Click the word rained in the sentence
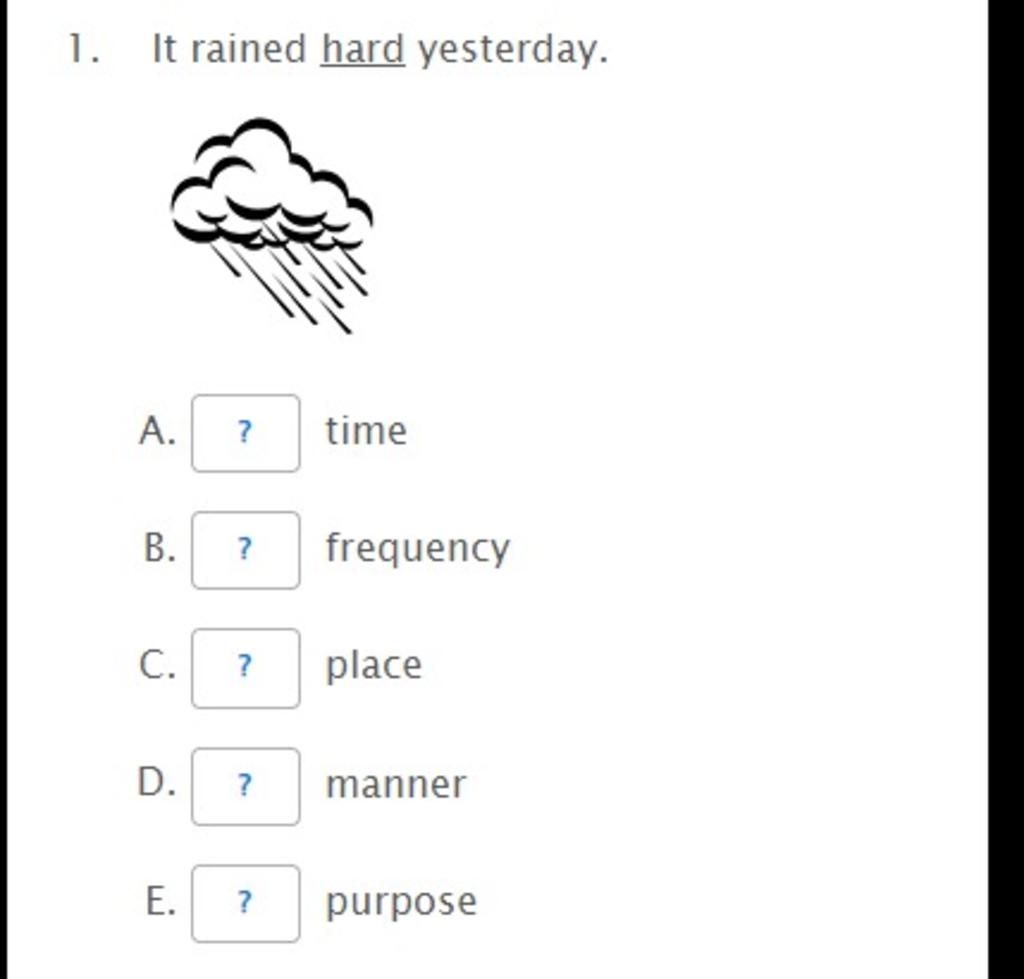 pyautogui.click(x=248, y=49)
